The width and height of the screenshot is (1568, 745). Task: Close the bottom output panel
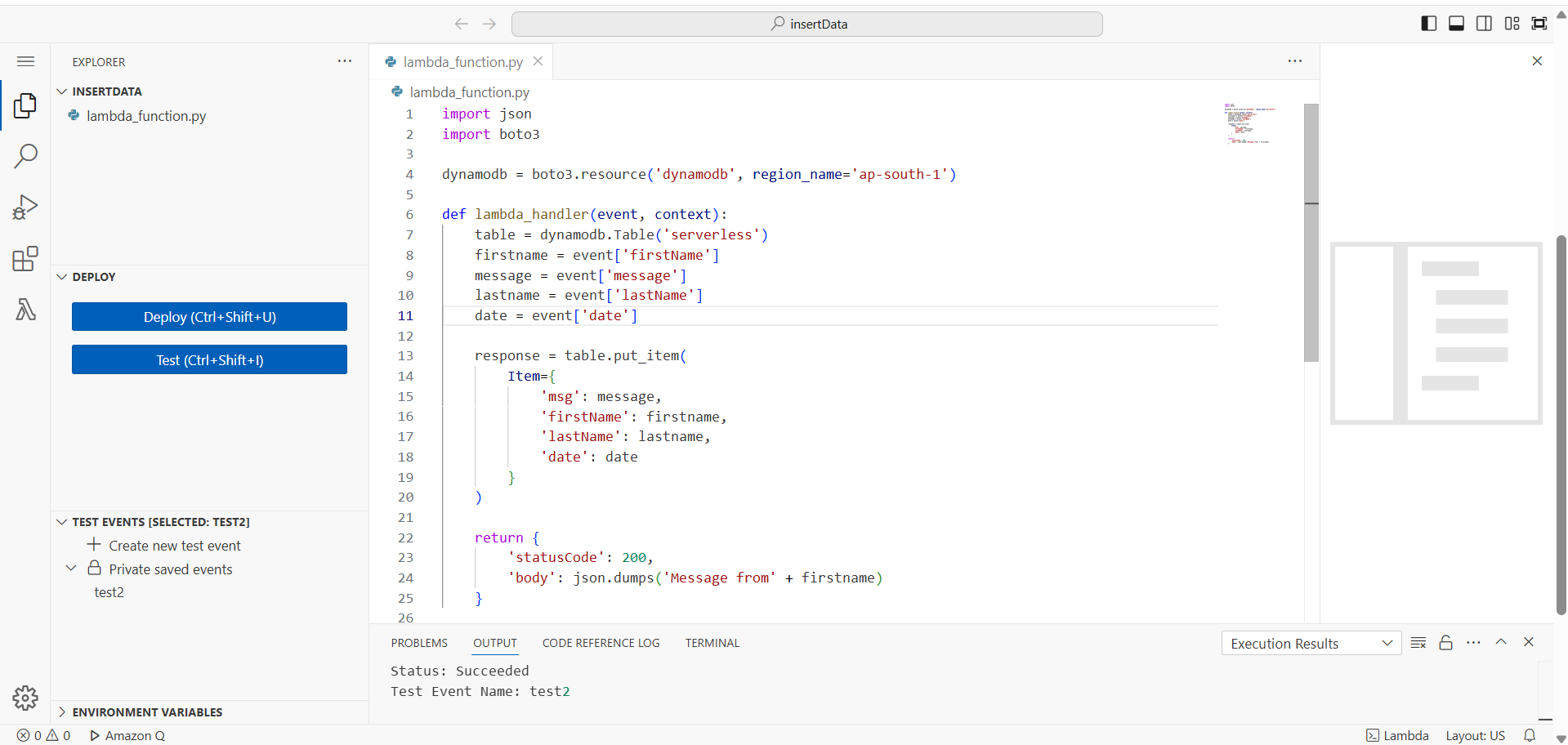click(1529, 642)
